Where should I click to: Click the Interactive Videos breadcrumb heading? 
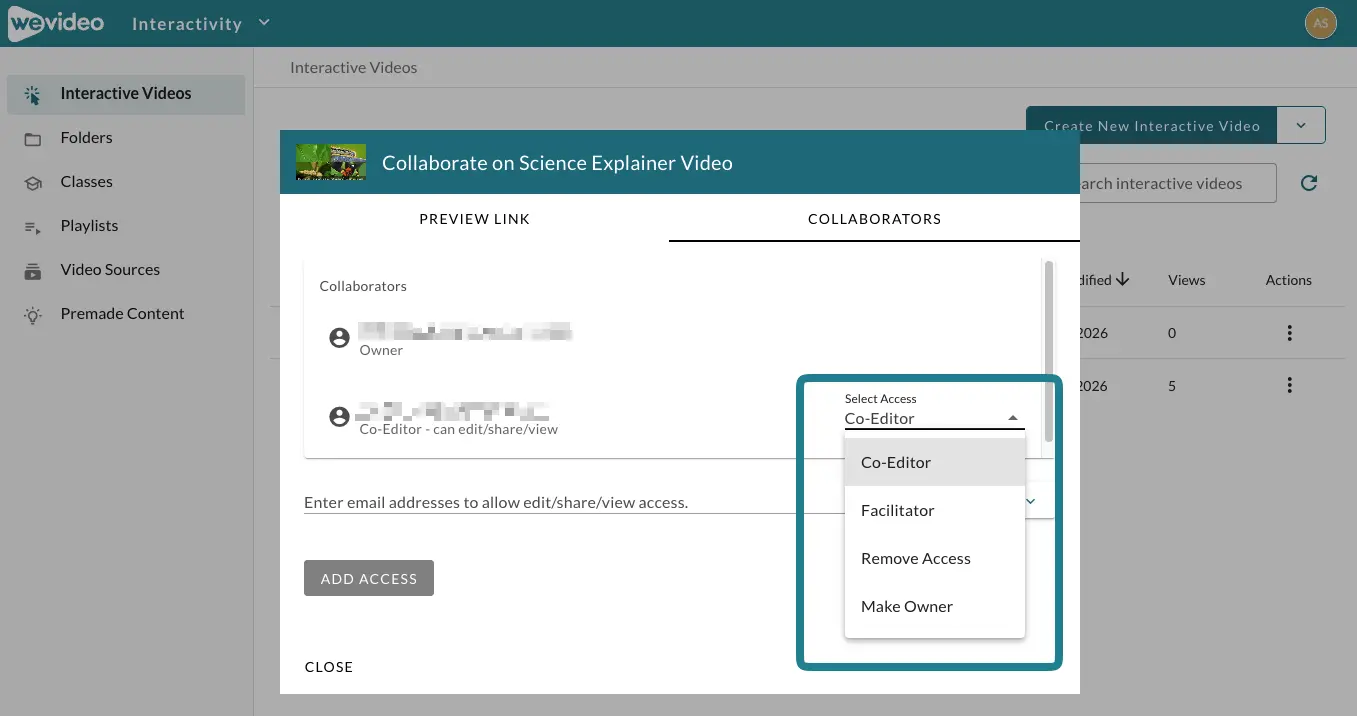coord(354,68)
